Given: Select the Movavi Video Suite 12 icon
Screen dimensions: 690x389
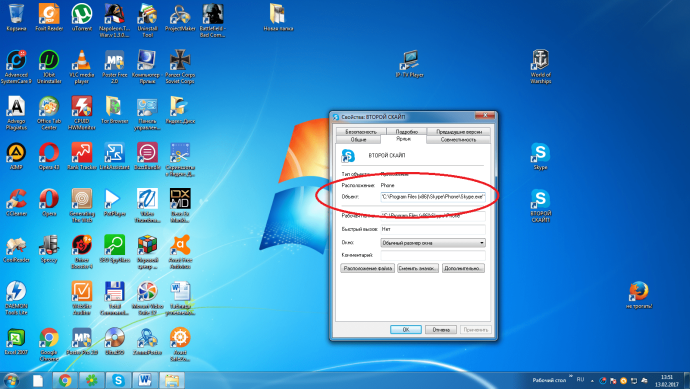Looking at the screenshot, I should pyautogui.click(x=147, y=298).
